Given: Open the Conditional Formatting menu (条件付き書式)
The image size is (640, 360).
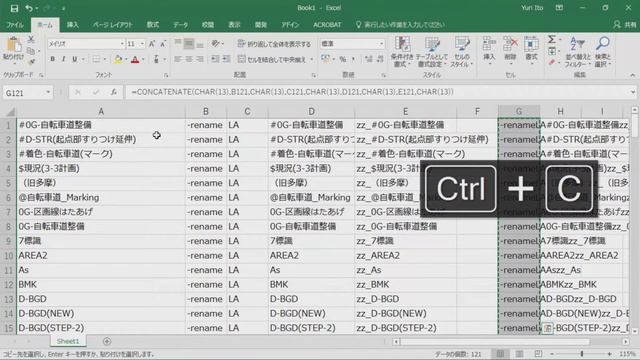Looking at the screenshot, I should [x=402, y=51].
